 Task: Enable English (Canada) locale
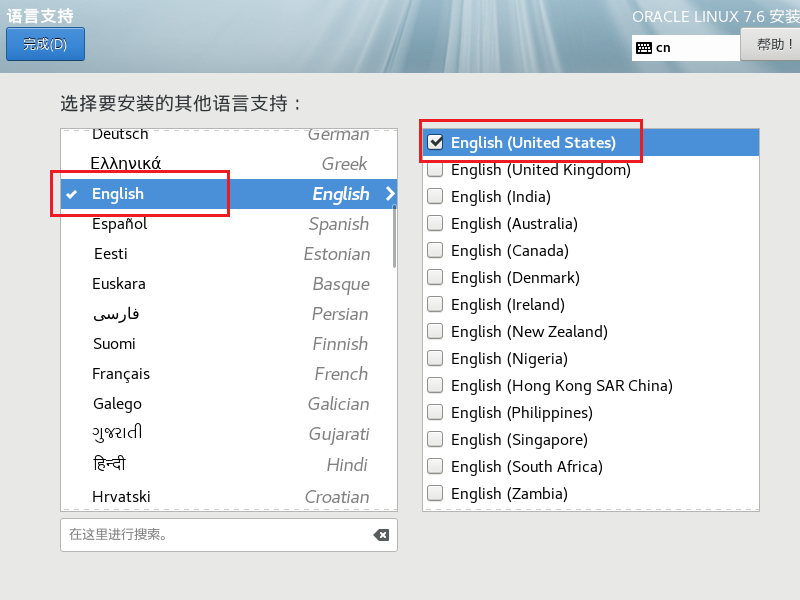coord(435,251)
